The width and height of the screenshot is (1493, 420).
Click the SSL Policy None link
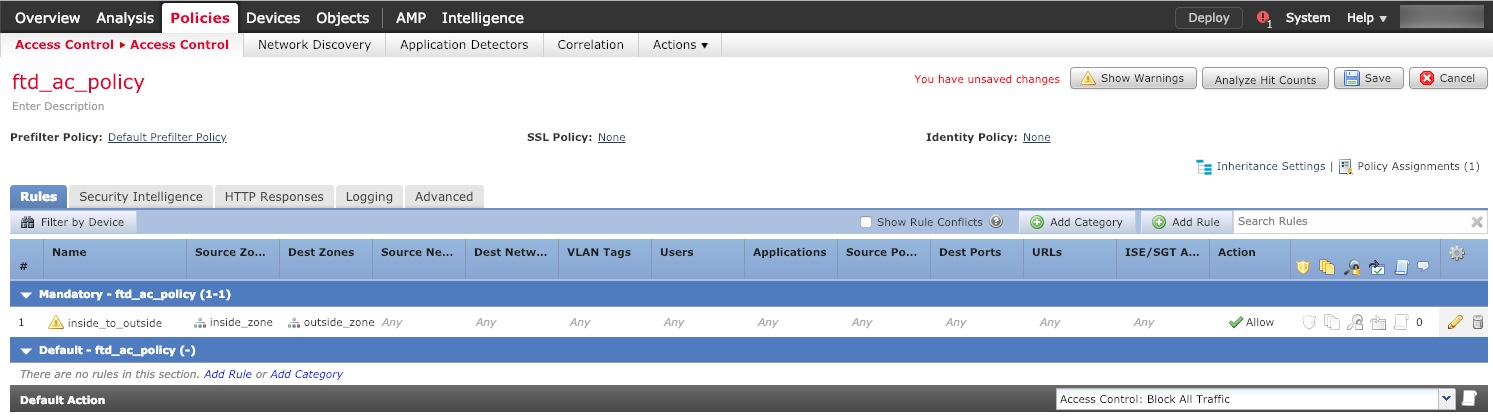pyautogui.click(x=611, y=137)
